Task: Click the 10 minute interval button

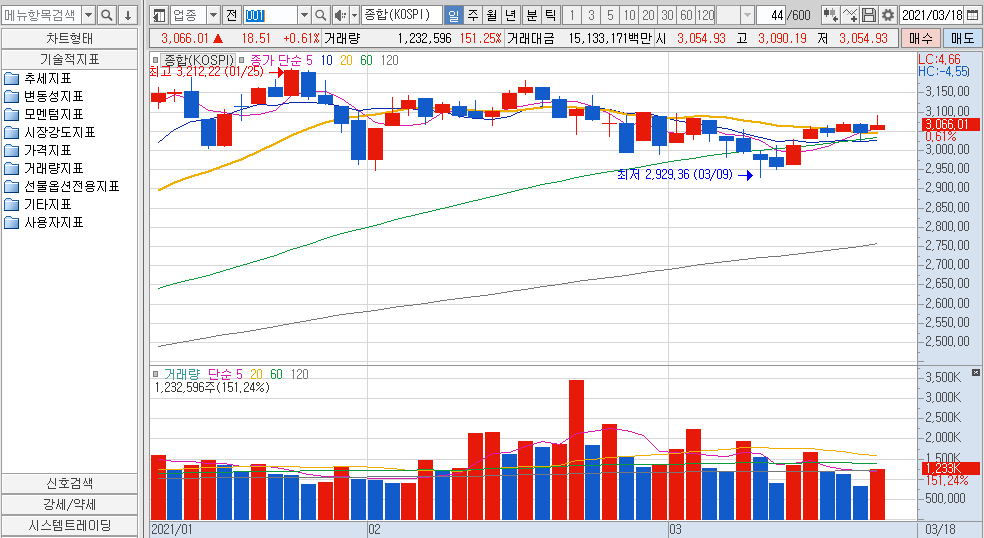Action: [x=629, y=15]
